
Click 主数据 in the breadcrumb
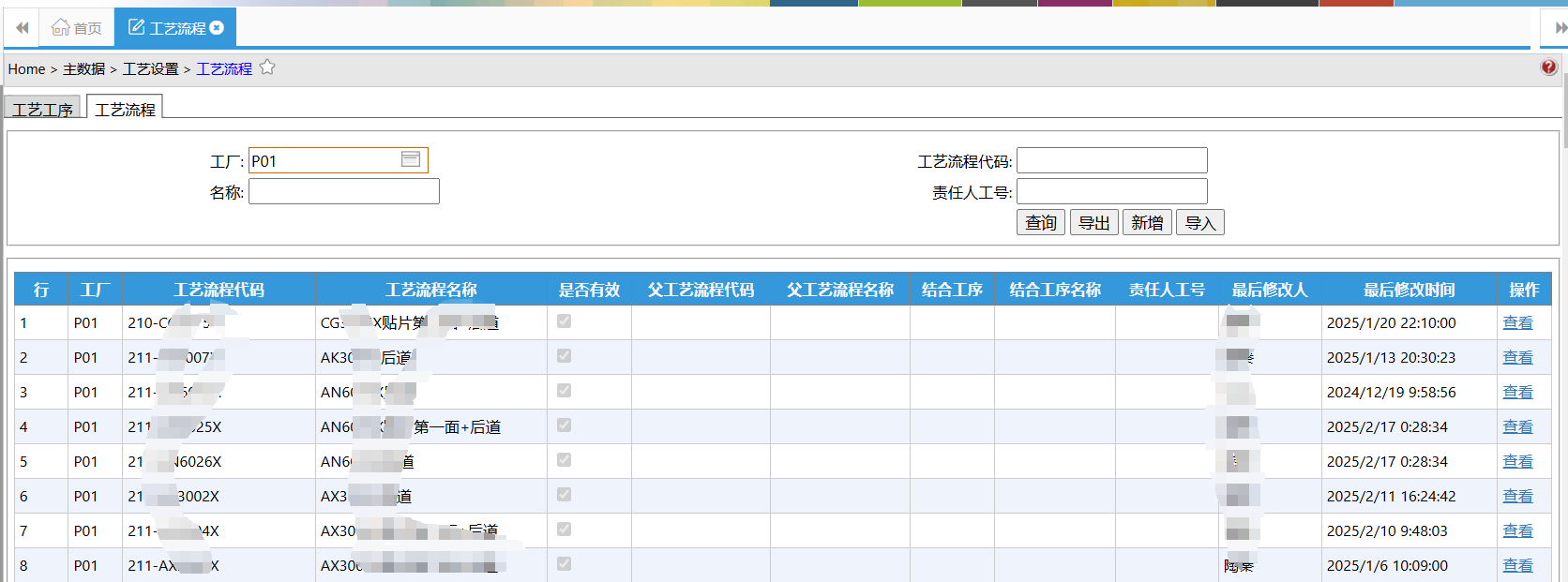(x=83, y=69)
